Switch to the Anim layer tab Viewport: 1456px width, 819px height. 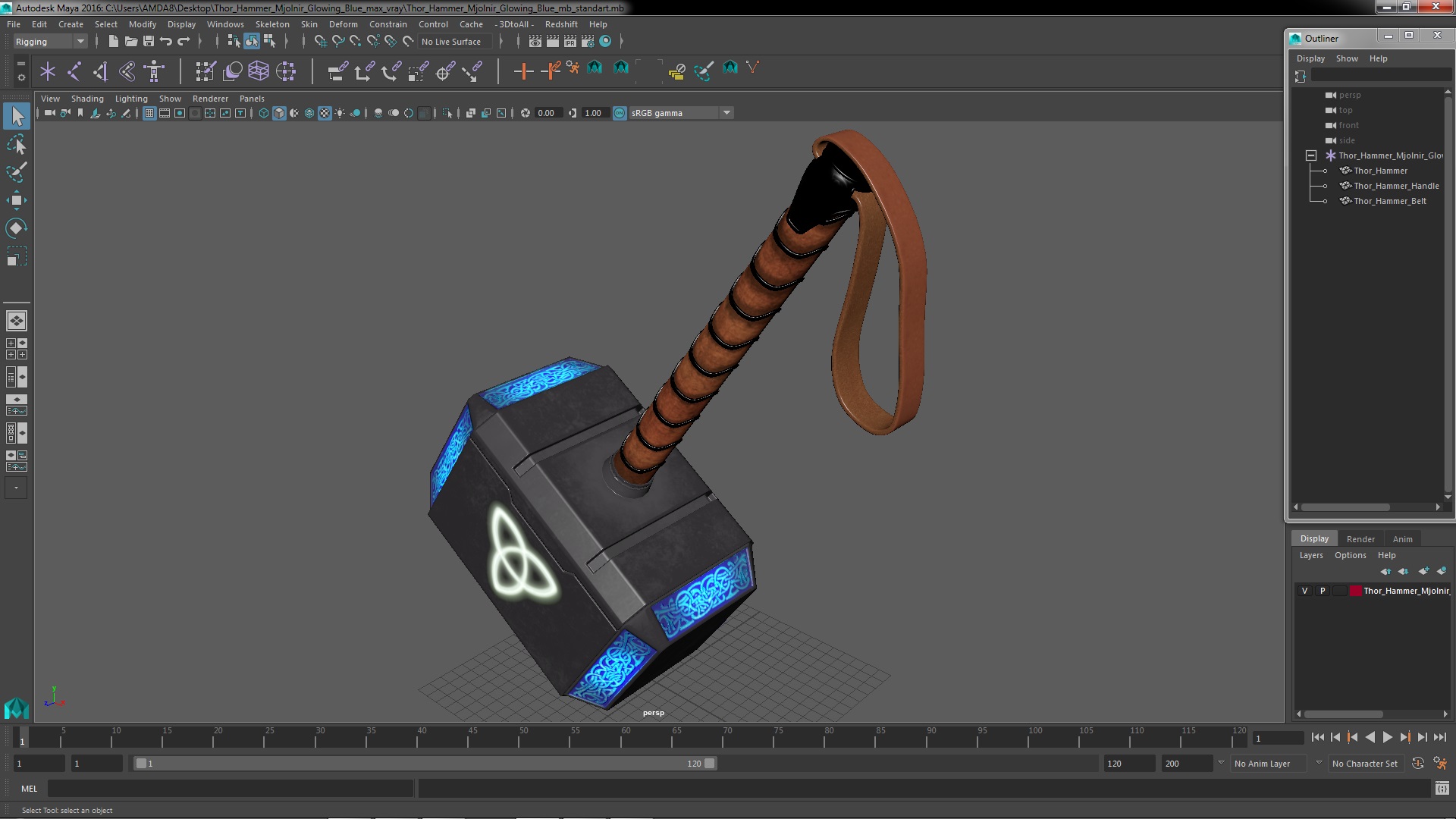1402,539
